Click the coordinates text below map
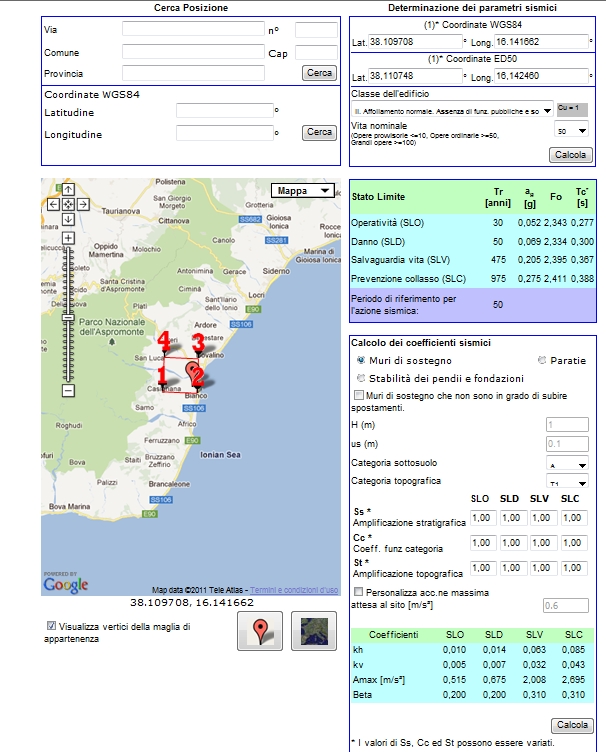This screenshot has width=606, height=752. [x=192, y=602]
